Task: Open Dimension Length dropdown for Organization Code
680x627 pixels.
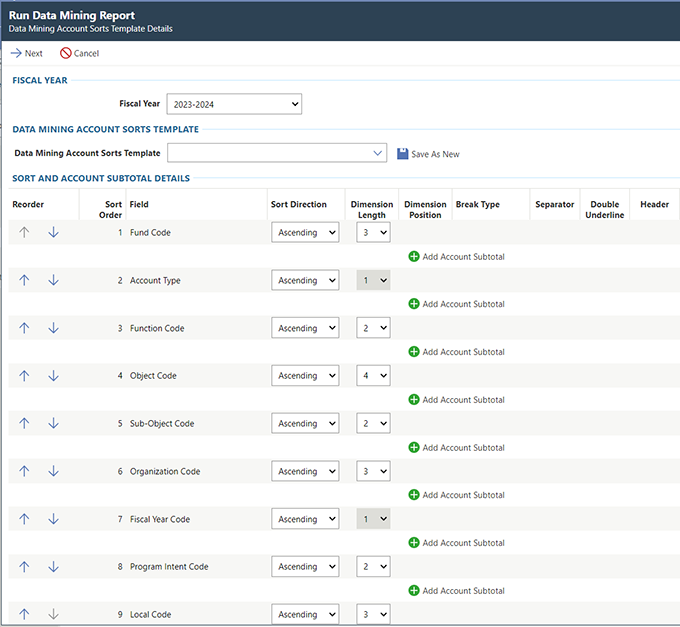Action: pyautogui.click(x=373, y=471)
